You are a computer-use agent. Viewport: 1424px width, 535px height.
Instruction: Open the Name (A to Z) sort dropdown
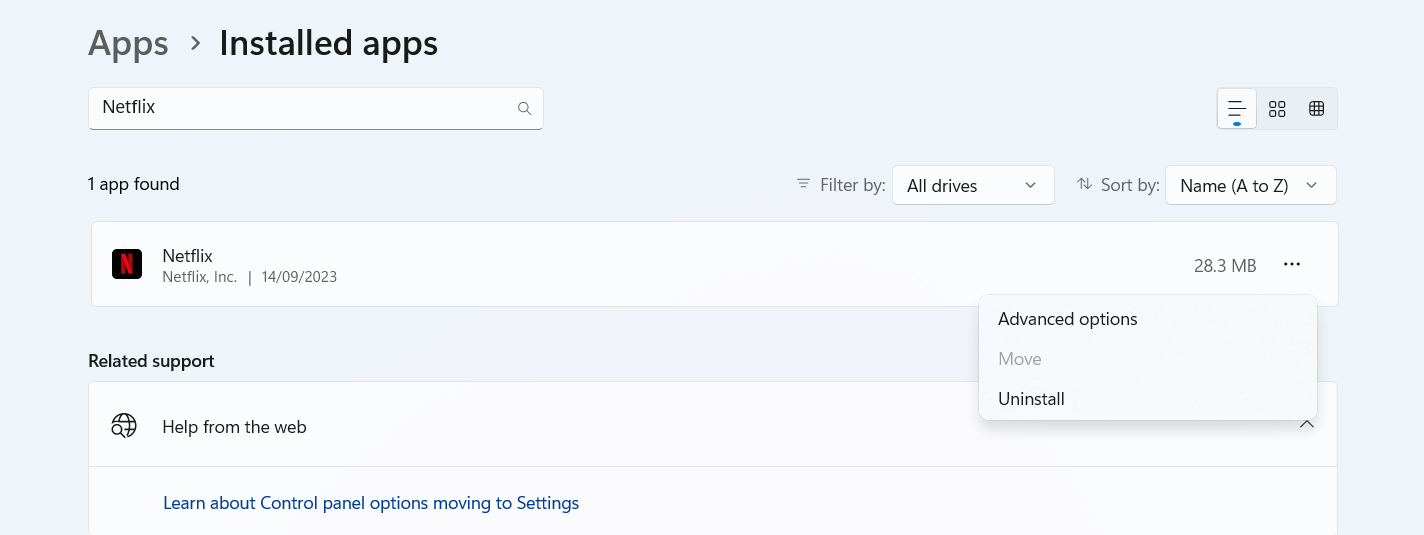(x=1251, y=185)
